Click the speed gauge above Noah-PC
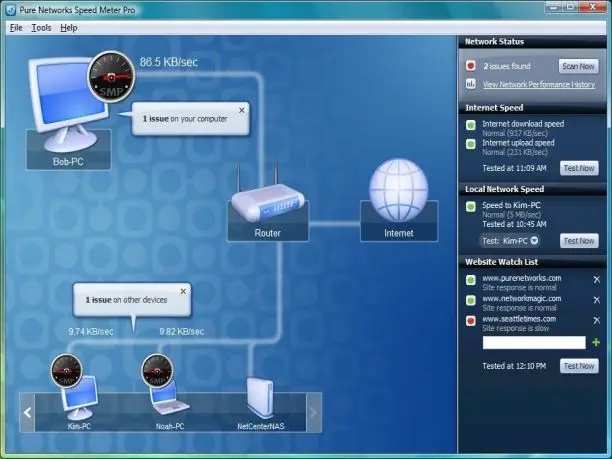Screen dimensions: 612x459 click(157, 371)
